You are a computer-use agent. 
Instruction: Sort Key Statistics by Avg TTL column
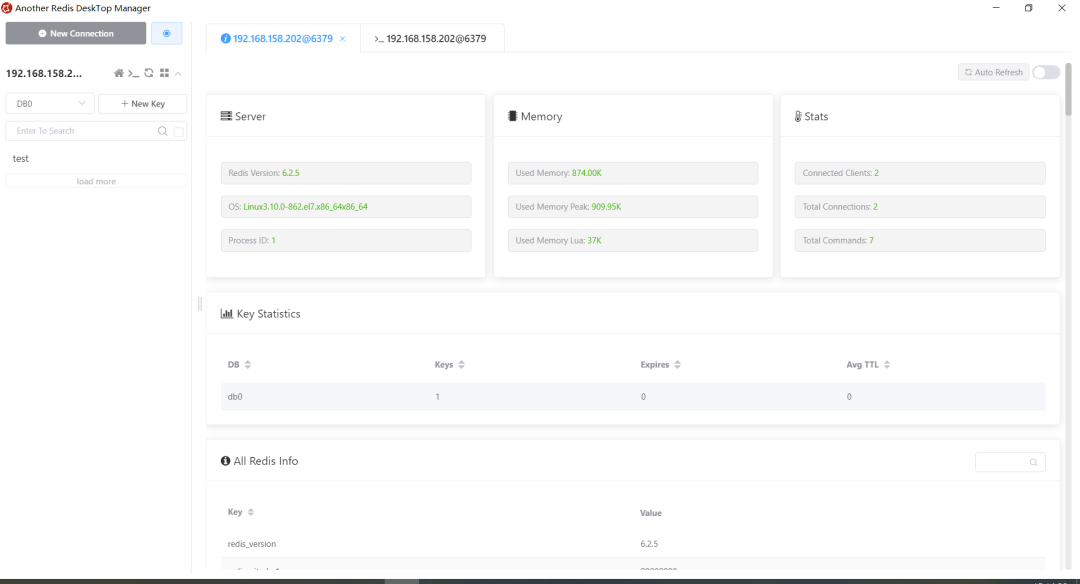[x=886, y=364]
